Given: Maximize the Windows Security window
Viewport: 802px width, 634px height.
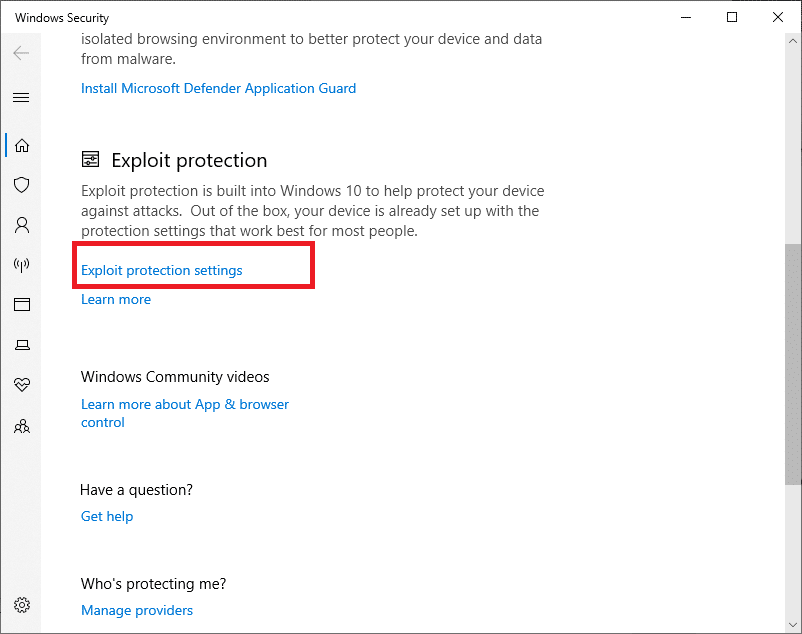Looking at the screenshot, I should pyautogui.click(x=733, y=17).
